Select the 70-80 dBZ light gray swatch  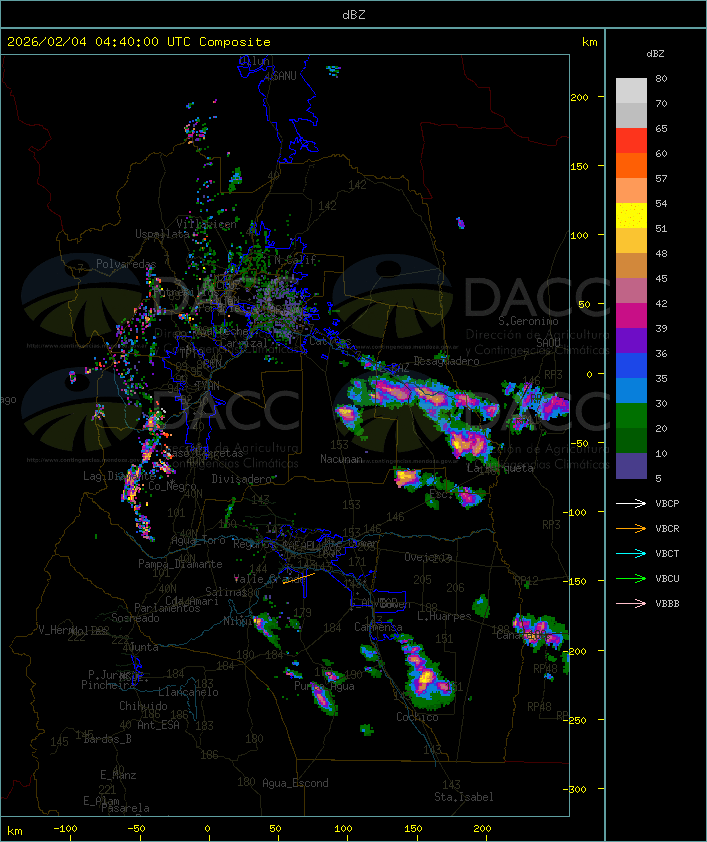631,91
